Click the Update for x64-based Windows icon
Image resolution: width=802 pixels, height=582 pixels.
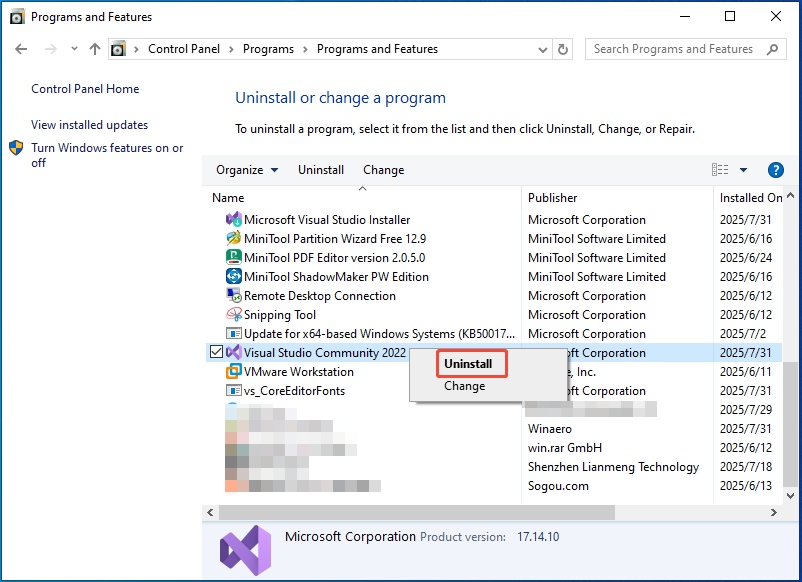pos(234,334)
